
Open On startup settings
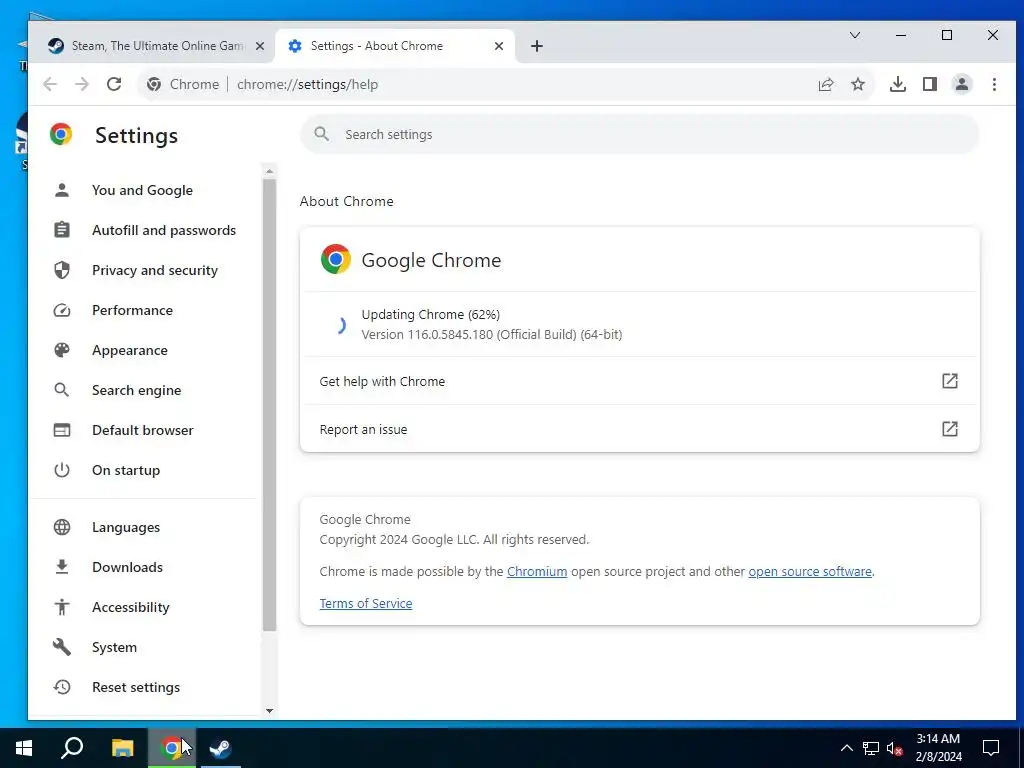(x=126, y=470)
